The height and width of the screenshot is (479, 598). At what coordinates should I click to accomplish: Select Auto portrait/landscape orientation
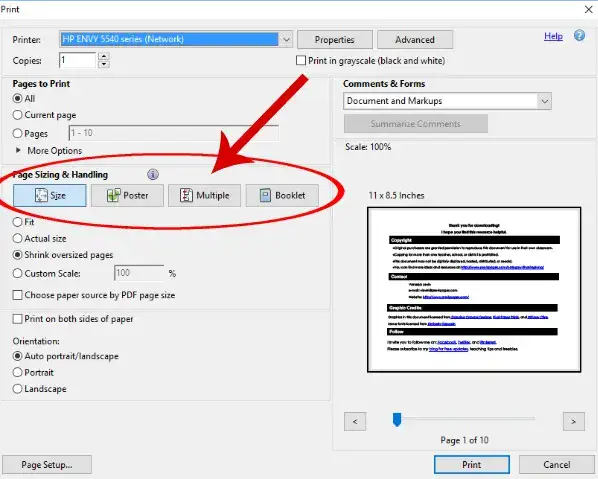pyautogui.click(x=17, y=356)
